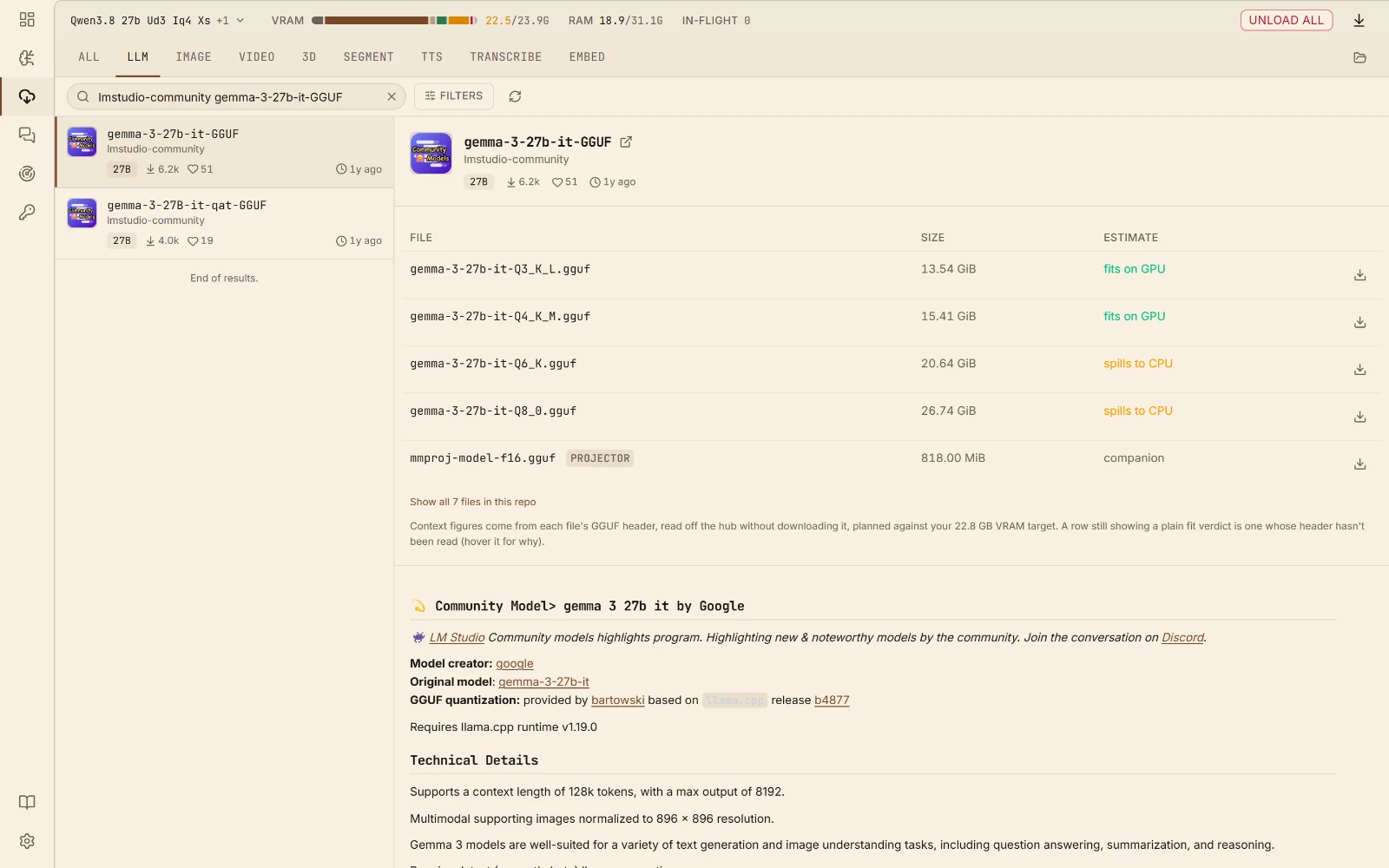Screen dimensions: 1389x868
Task: Open the dashboard grid icon in sidebar
Action: [27, 19]
